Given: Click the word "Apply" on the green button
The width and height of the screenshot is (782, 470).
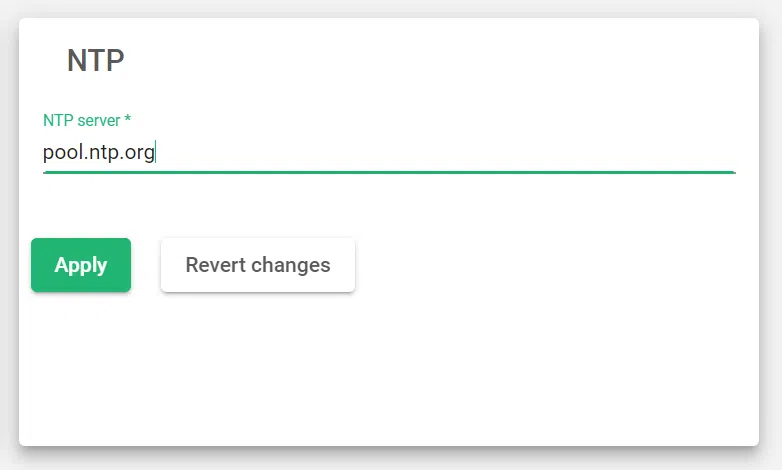Looking at the screenshot, I should point(81,265).
